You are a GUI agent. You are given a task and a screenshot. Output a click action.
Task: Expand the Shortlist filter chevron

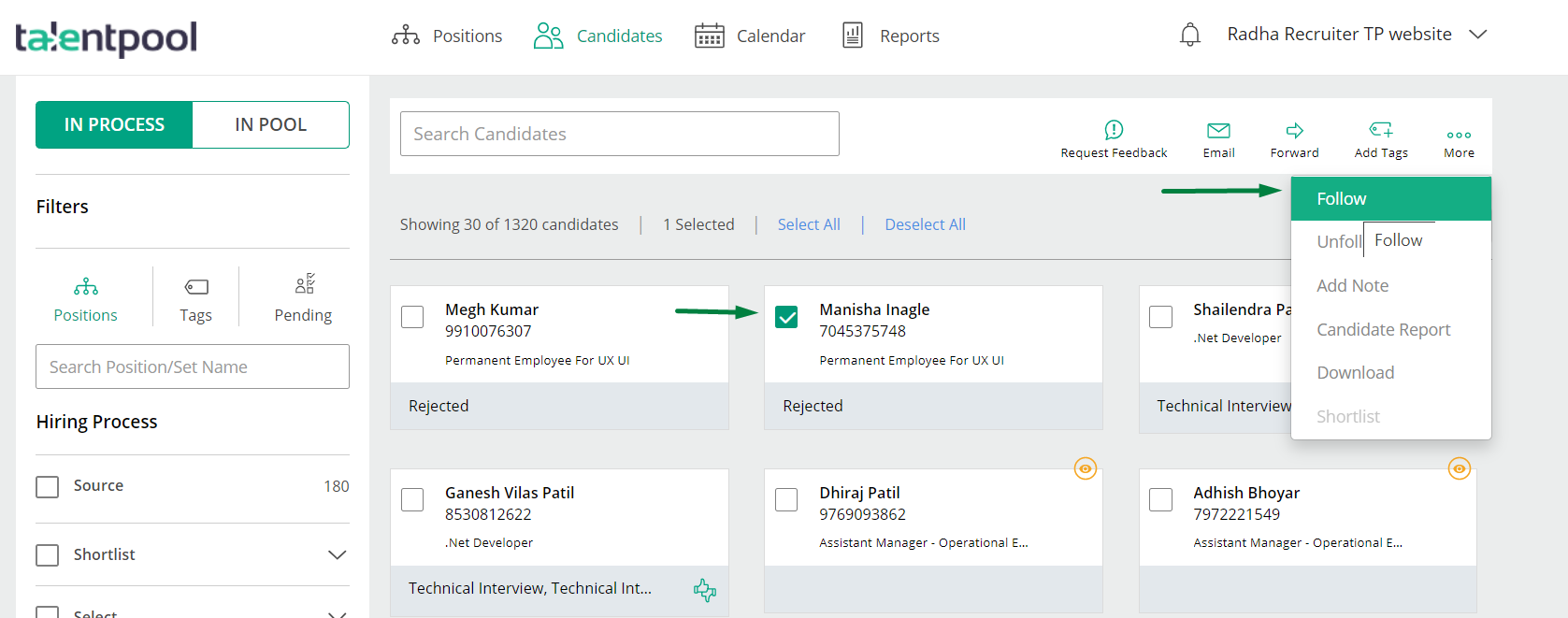coord(337,554)
